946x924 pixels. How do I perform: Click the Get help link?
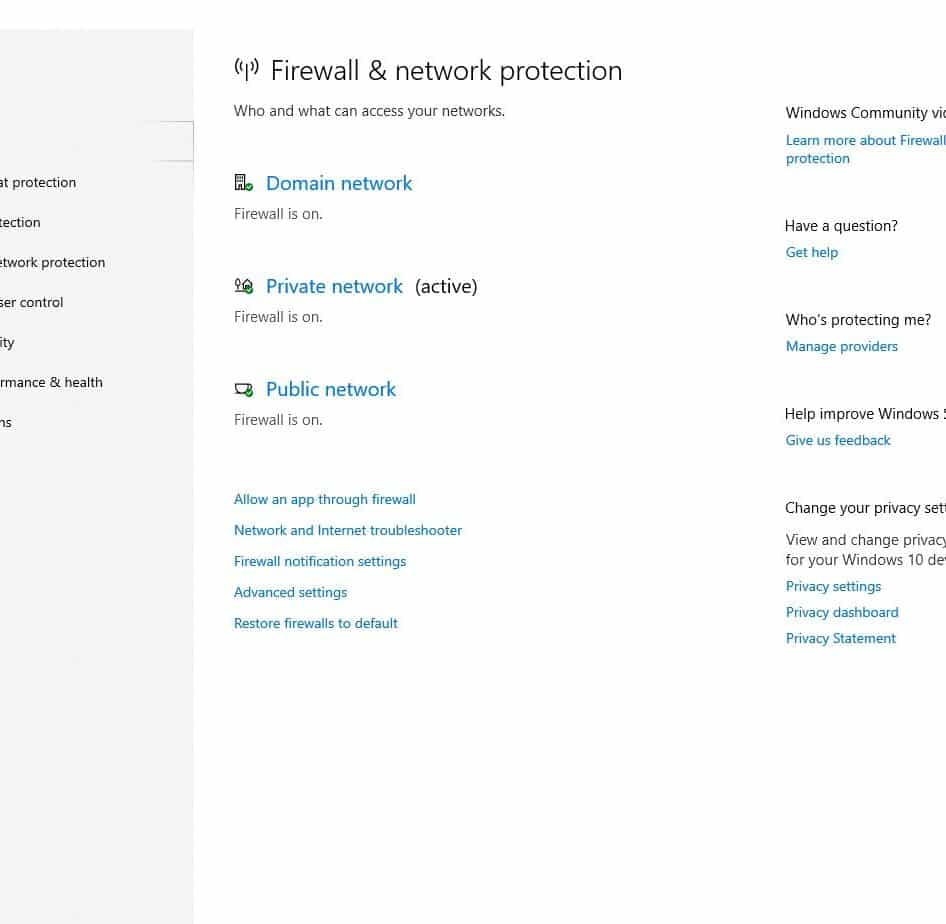[x=811, y=253]
